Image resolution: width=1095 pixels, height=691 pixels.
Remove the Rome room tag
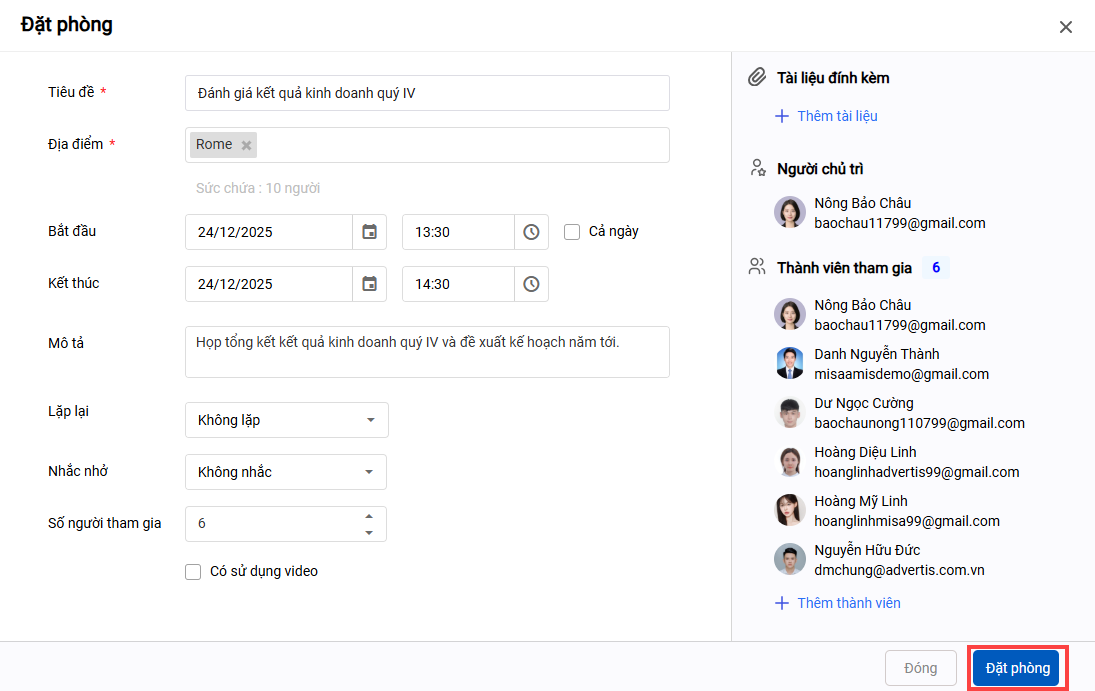tap(246, 145)
